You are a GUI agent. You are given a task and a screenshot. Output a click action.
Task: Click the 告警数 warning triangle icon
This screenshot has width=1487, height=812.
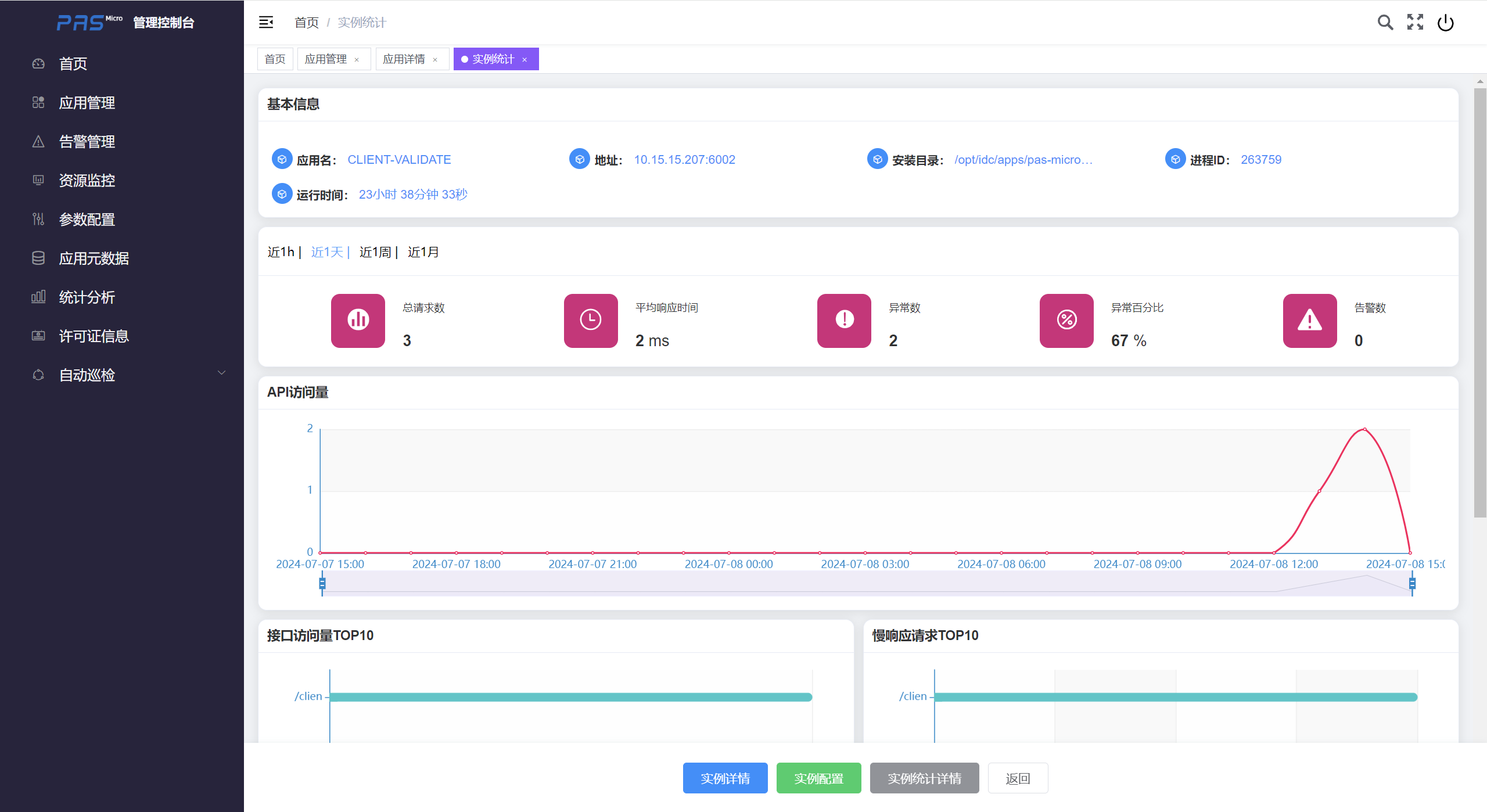[1309, 320]
